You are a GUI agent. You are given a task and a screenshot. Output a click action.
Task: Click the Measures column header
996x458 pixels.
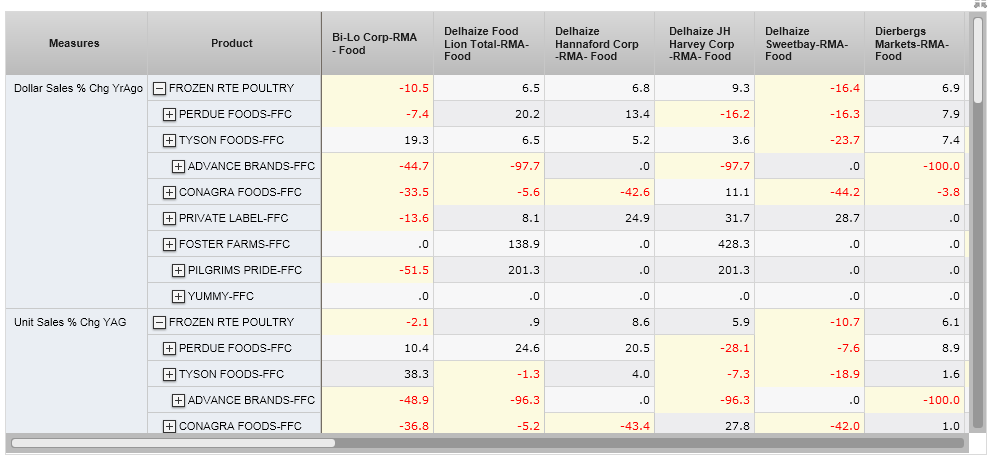point(75,43)
